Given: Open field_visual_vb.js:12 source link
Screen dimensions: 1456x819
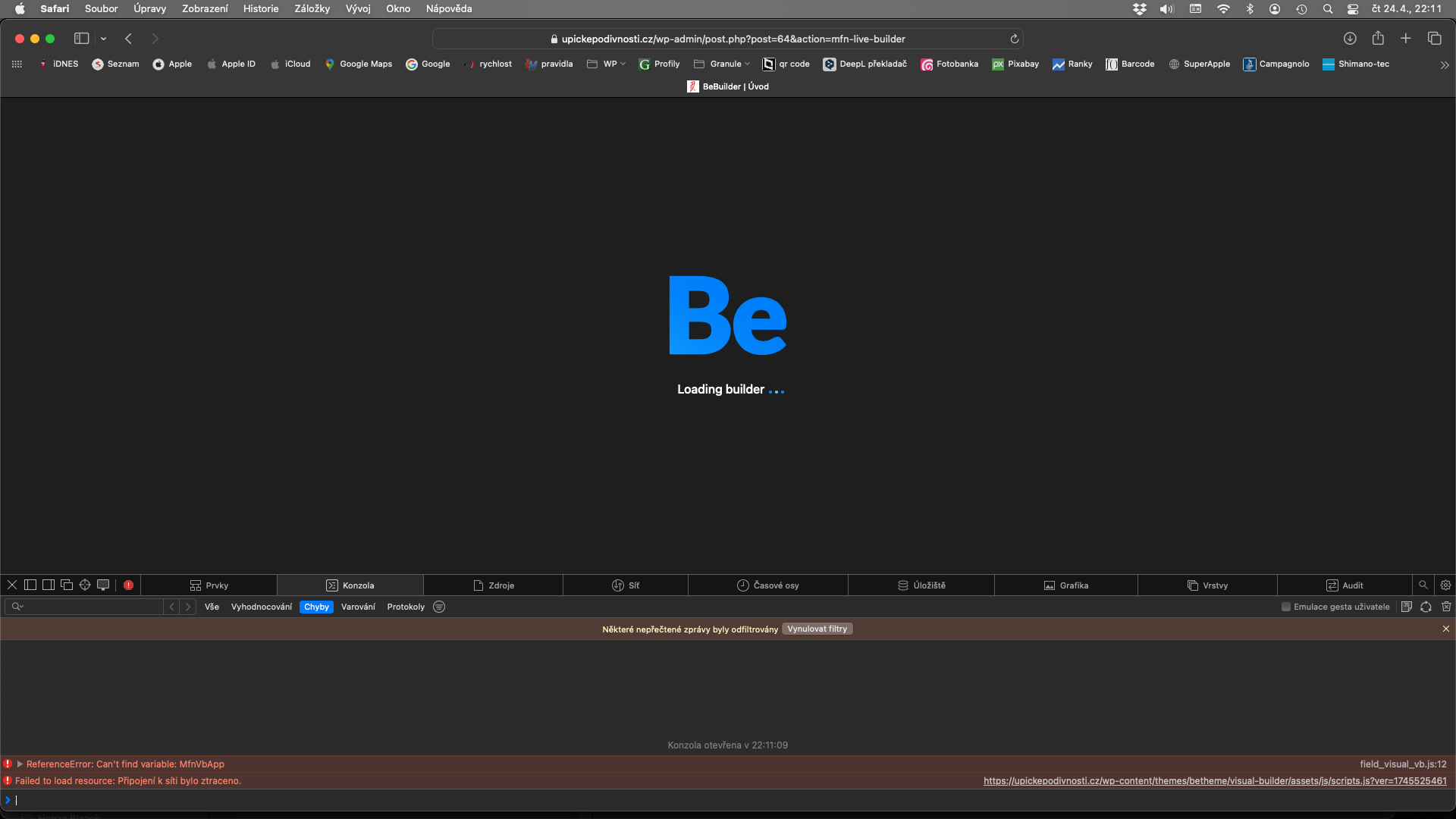Looking at the screenshot, I should (x=1403, y=764).
